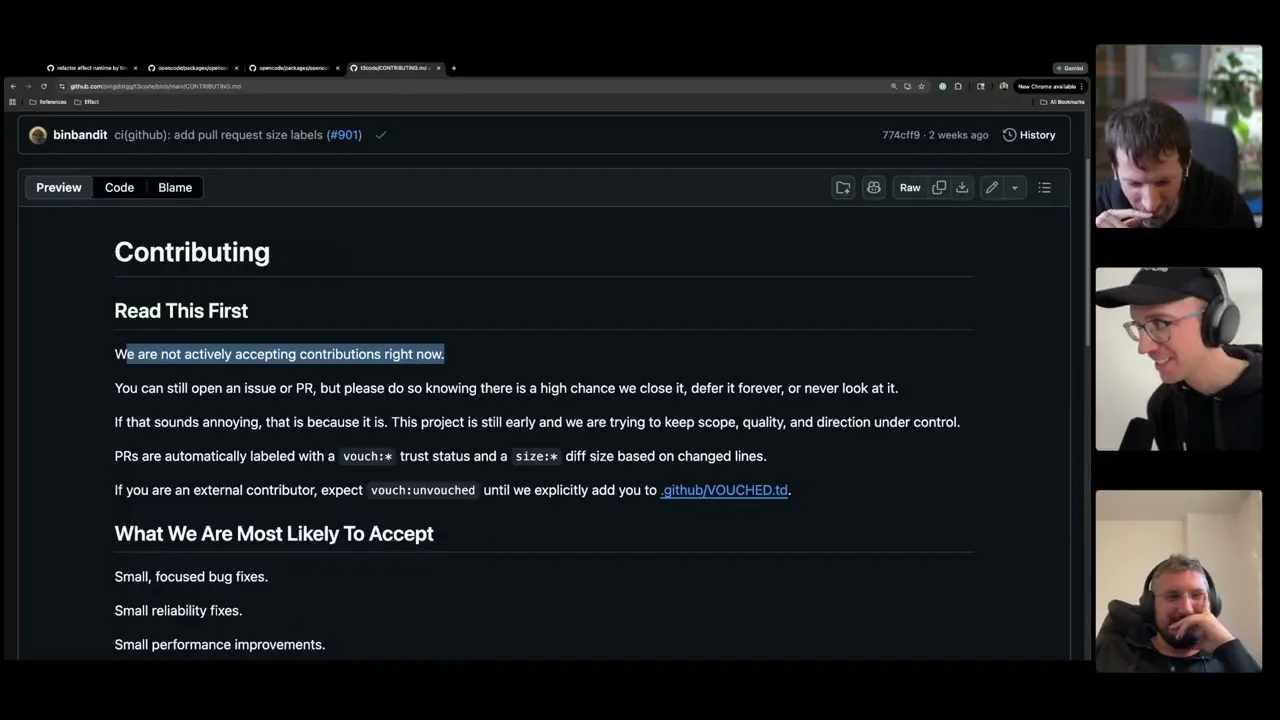1280x720 pixels.
Task: Click the zoom magnifier icon in address bar
Action: [x=894, y=86]
